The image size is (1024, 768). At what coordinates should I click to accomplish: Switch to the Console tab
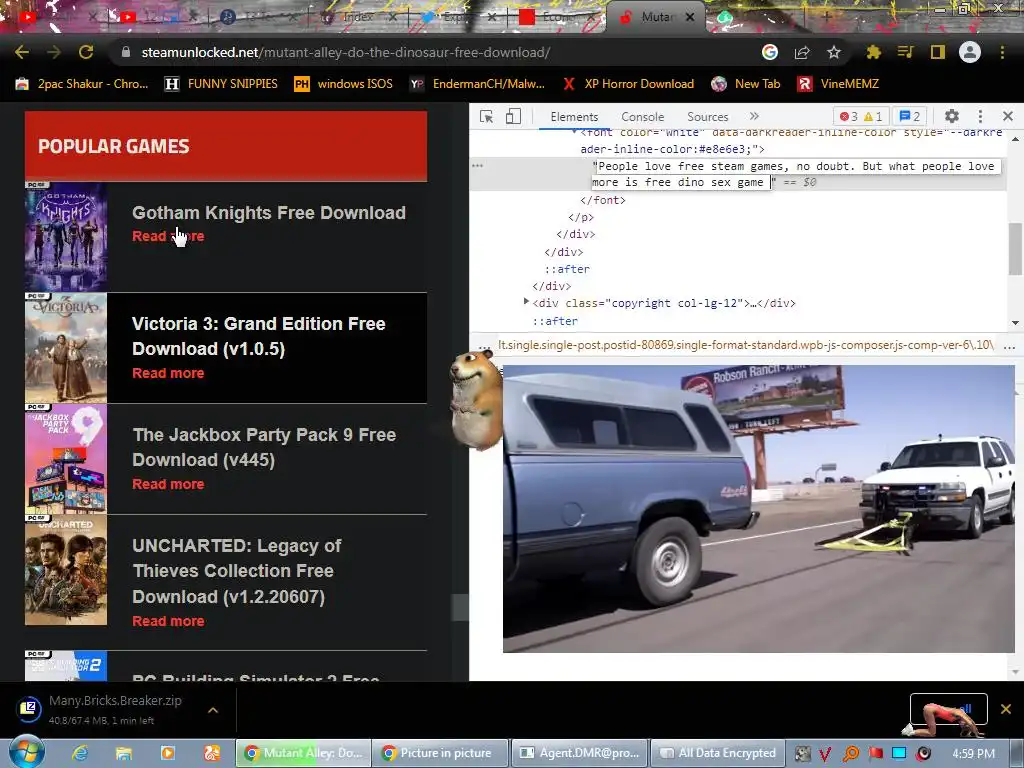643,116
